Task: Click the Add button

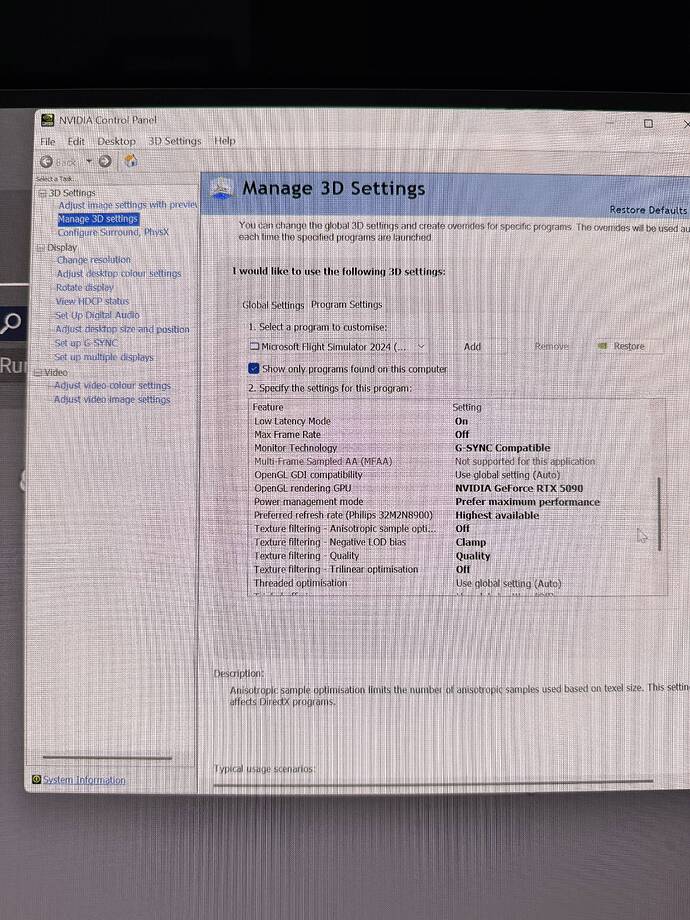Action: (472, 347)
